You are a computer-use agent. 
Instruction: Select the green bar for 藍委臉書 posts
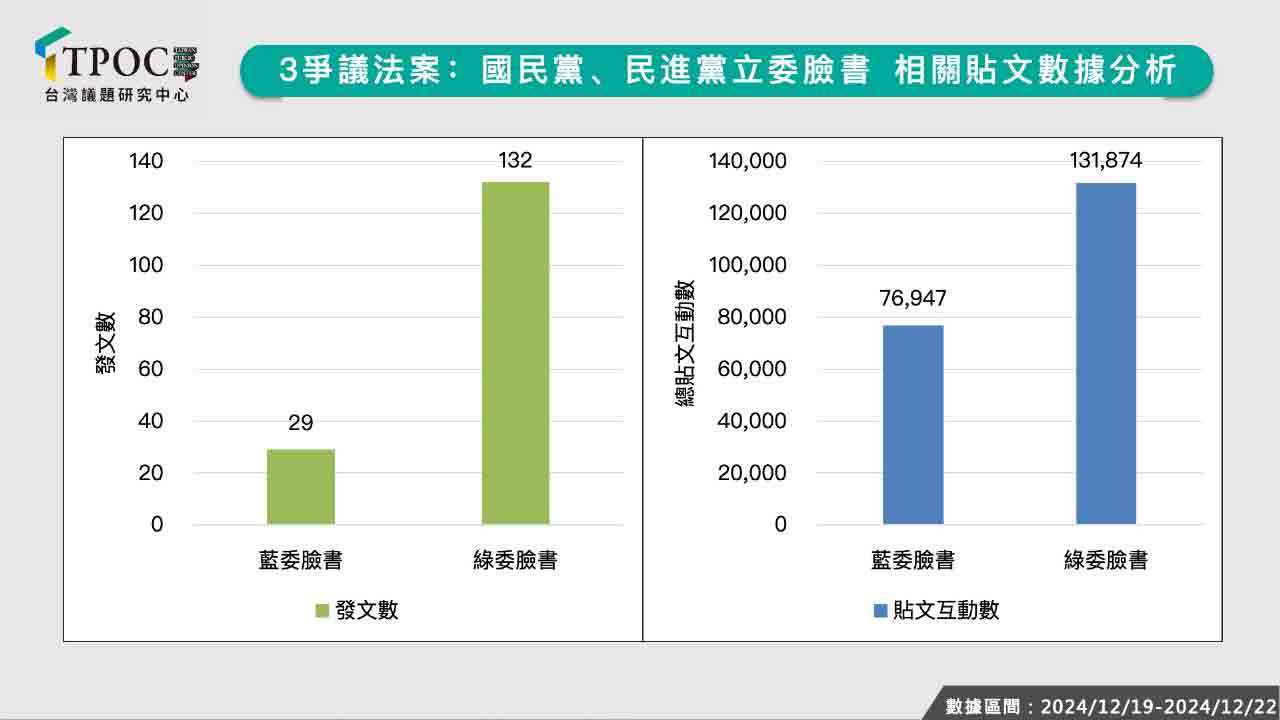coord(300,486)
